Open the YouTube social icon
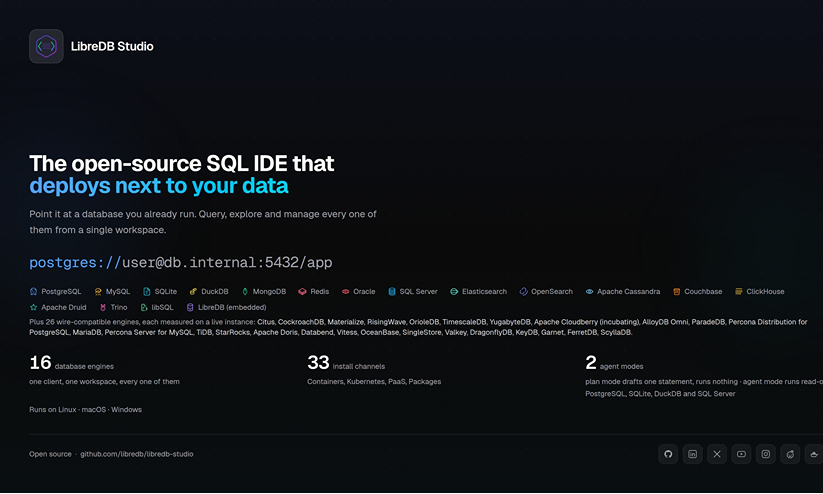823x494 pixels. (x=741, y=454)
